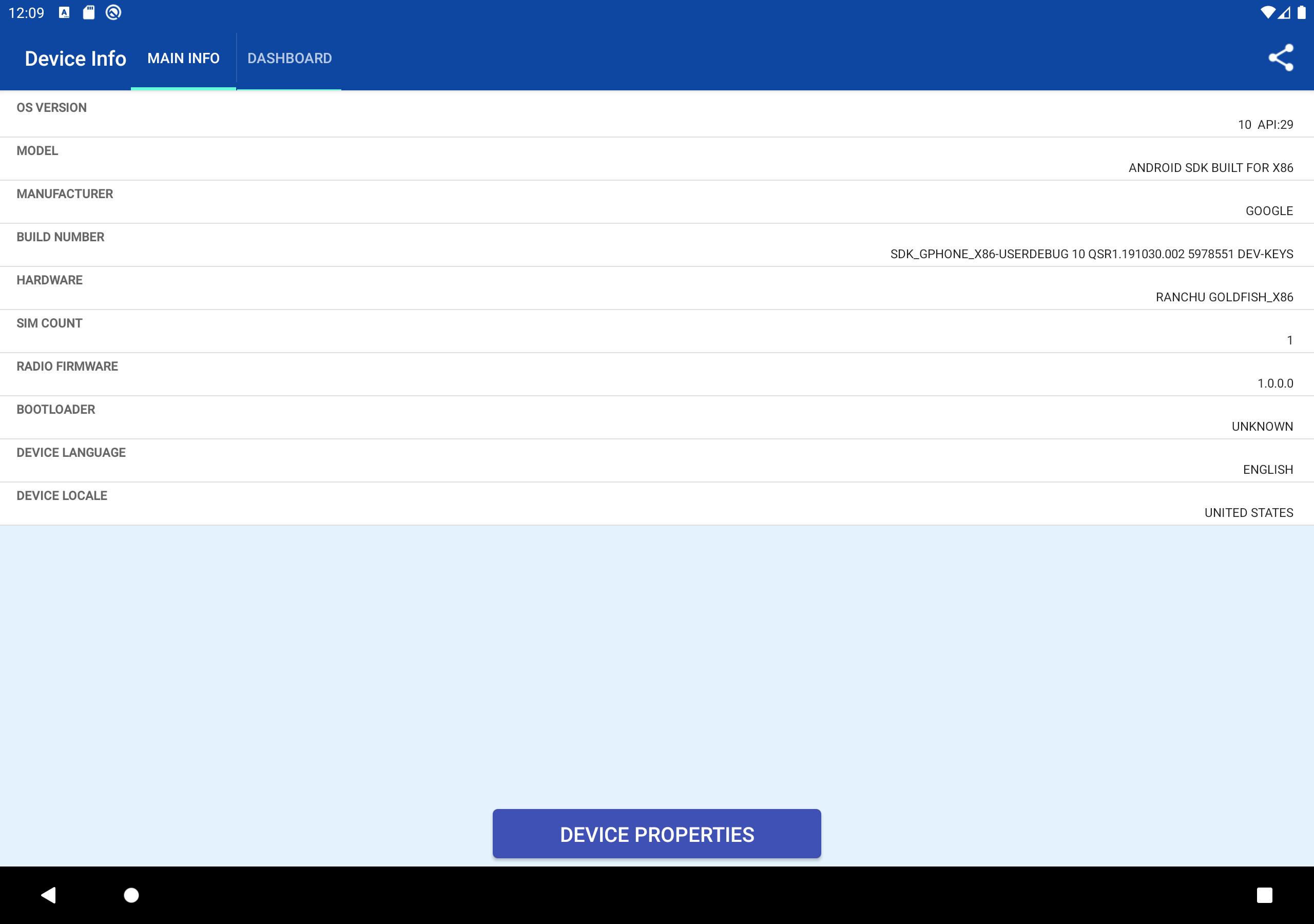Tap the cellular signal icon
1314x924 pixels.
point(1284,13)
